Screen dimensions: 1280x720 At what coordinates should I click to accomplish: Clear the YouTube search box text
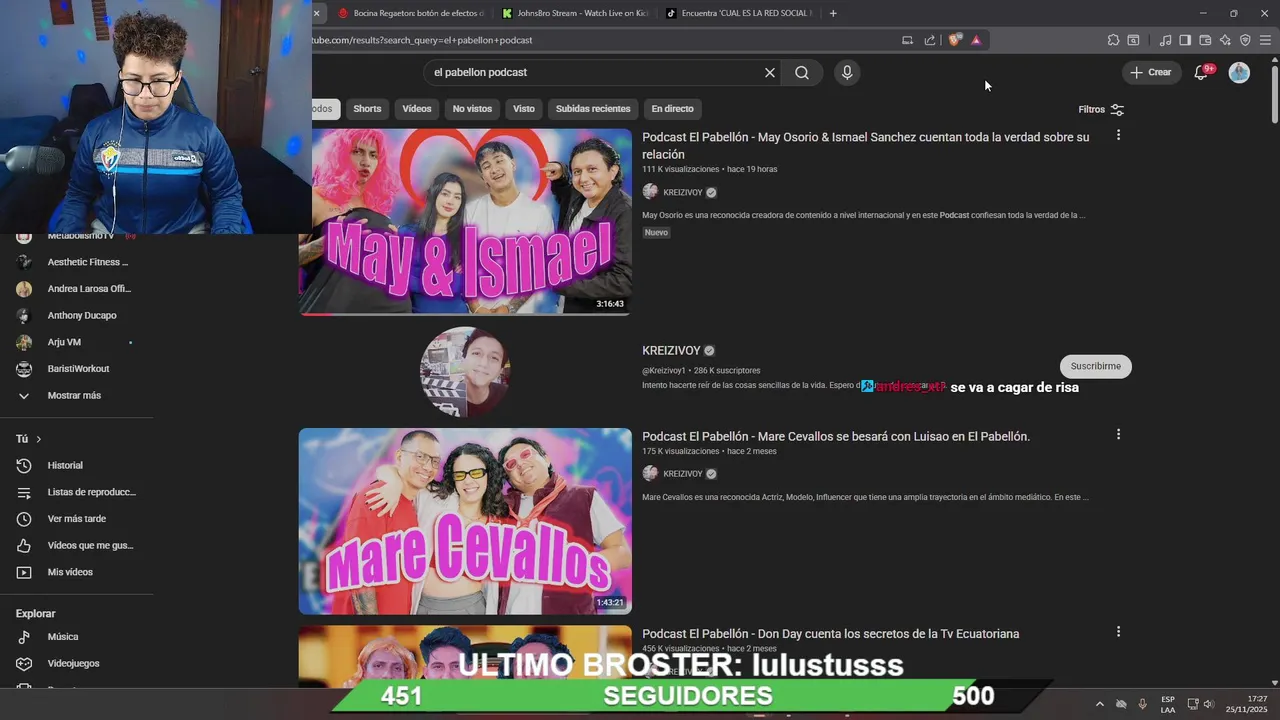tap(770, 72)
